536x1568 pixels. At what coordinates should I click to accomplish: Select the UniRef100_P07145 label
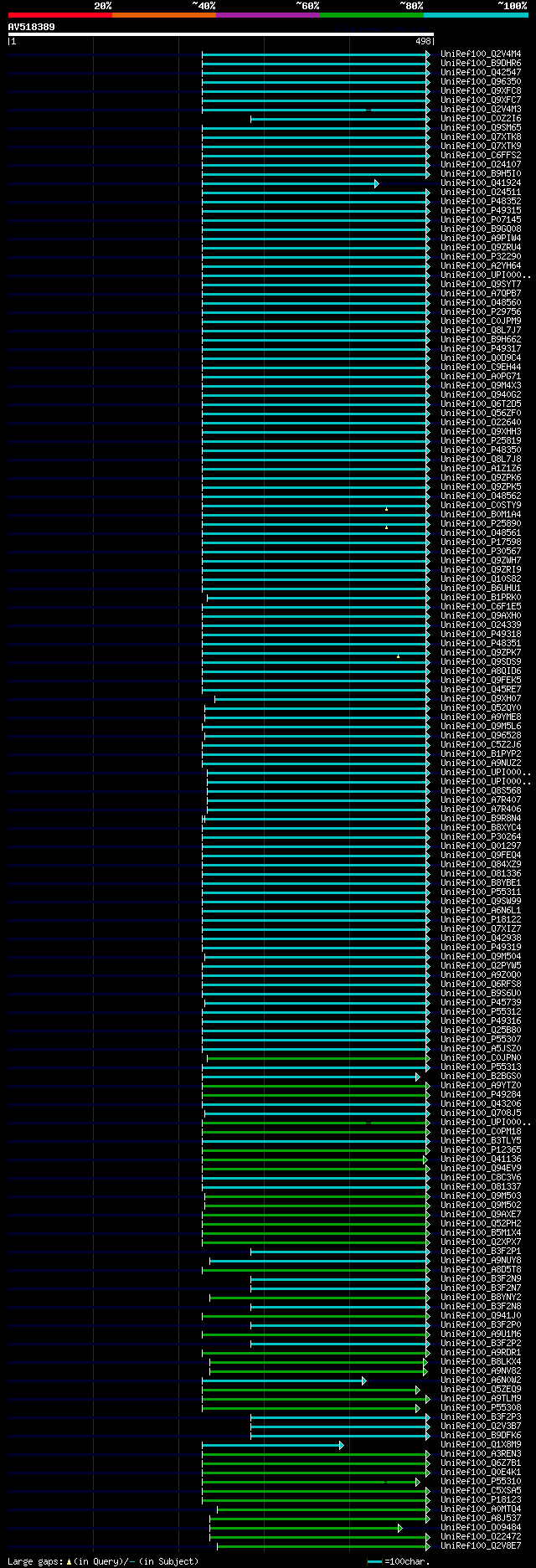[481, 220]
